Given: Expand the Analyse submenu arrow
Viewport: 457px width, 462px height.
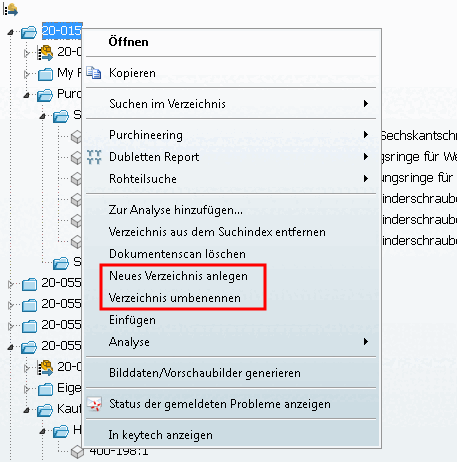Looking at the screenshot, I should (366, 342).
